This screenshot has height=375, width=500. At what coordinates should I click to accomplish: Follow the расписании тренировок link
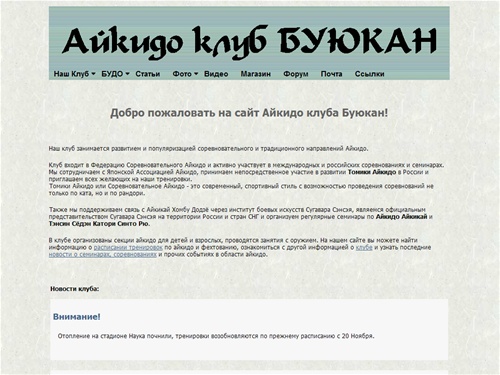pyautogui.click(x=128, y=247)
